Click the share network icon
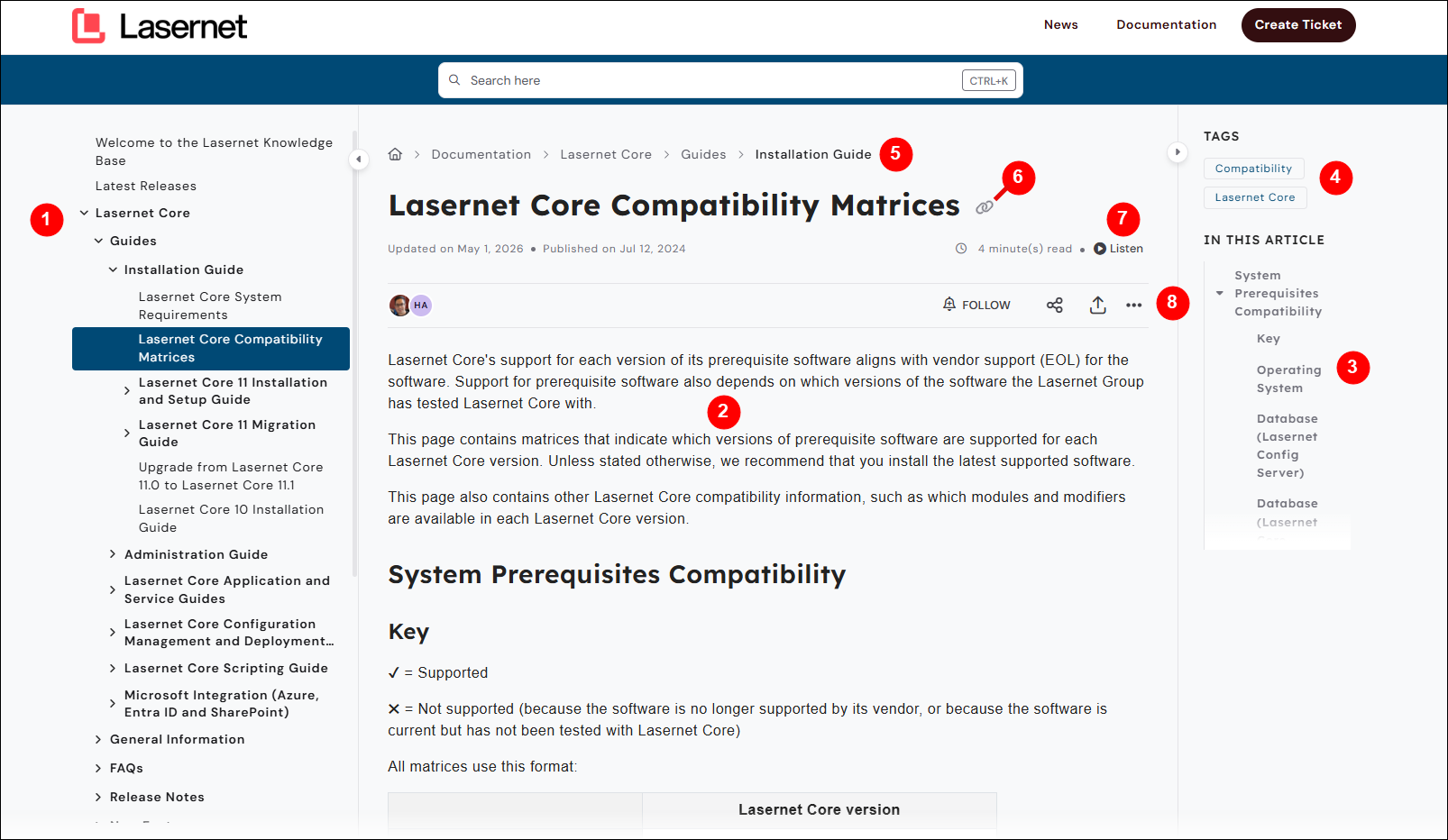The image size is (1448, 840). (1055, 306)
